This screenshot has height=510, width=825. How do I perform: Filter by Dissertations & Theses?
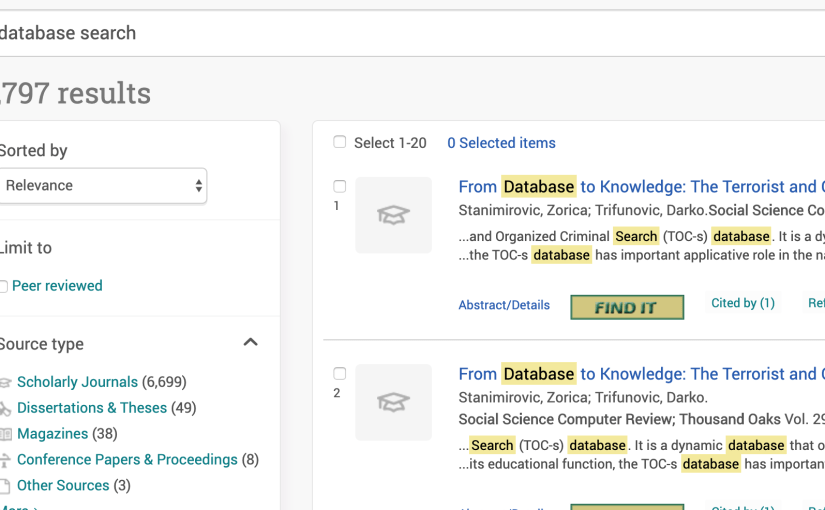point(92,407)
